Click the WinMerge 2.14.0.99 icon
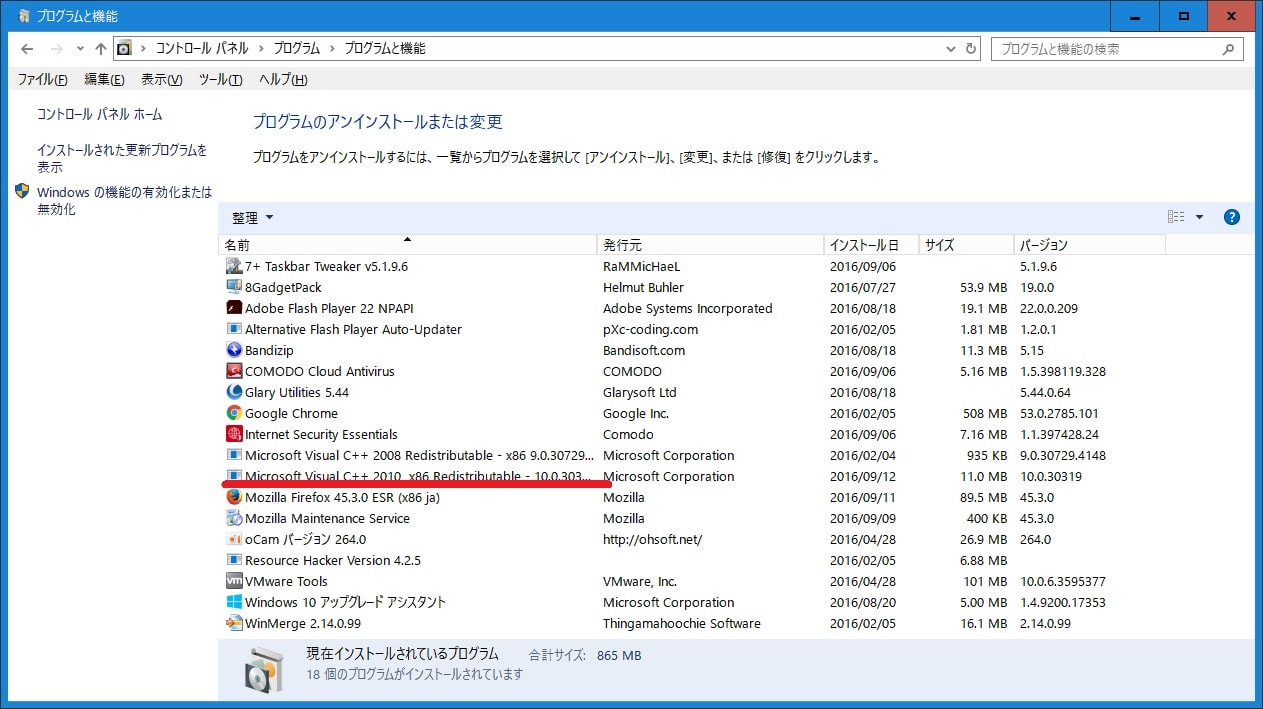The image size is (1263, 709). point(234,624)
